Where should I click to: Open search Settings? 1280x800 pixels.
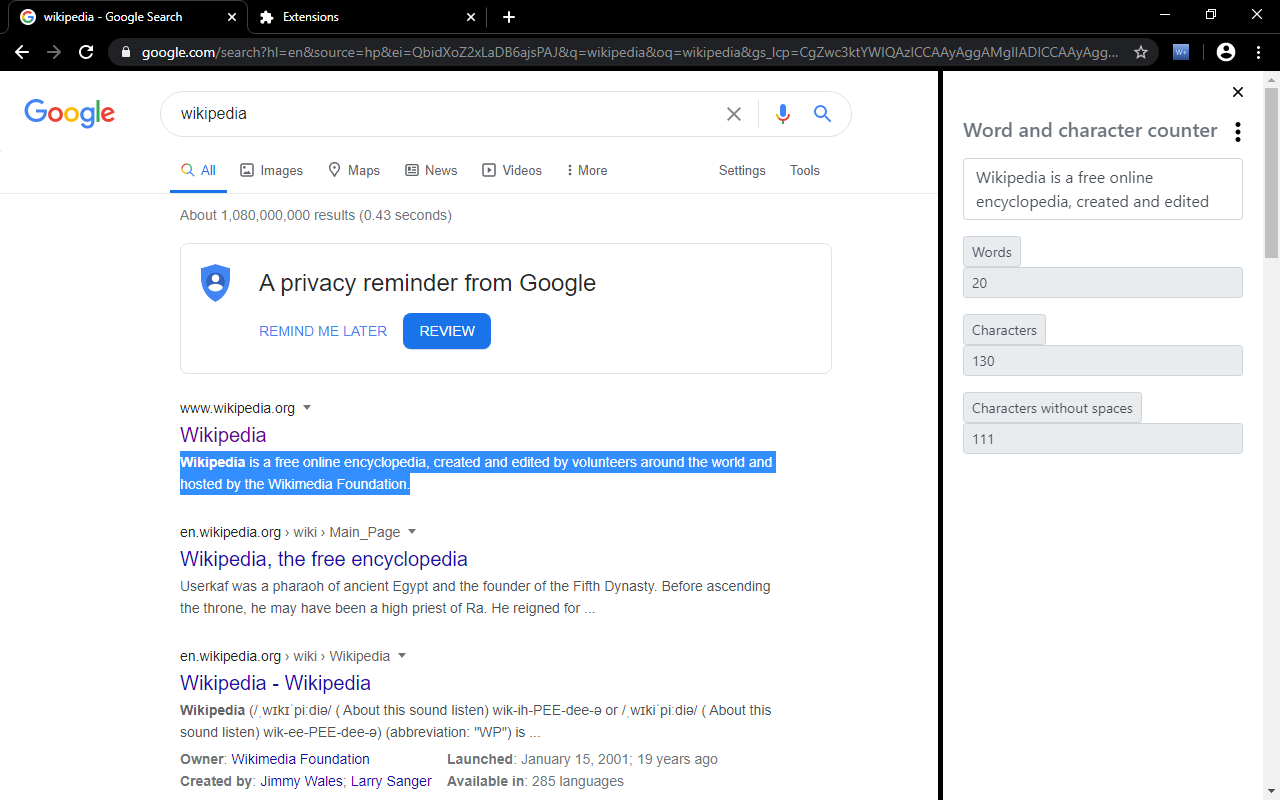[x=742, y=171]
